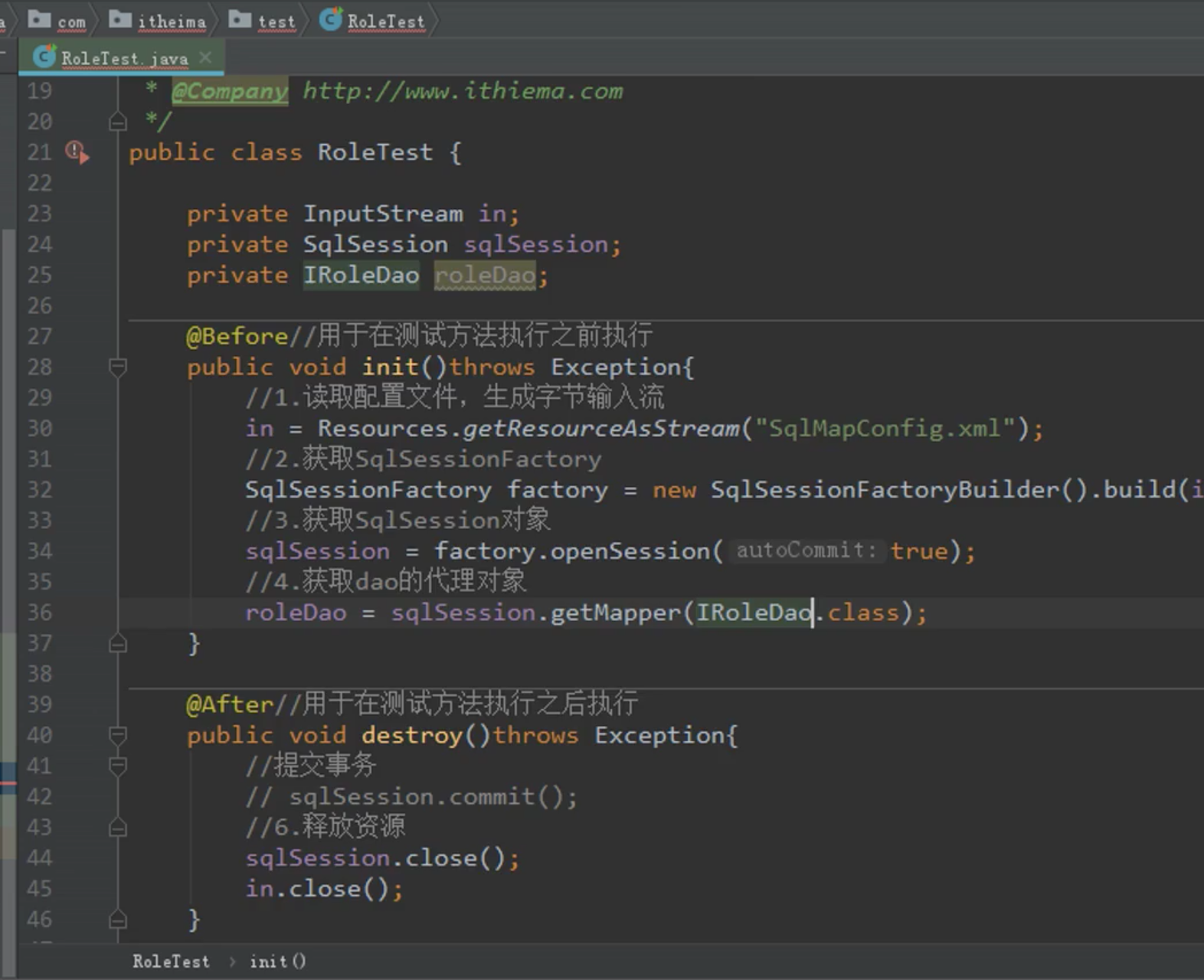Open RoleTest in the navigation bar
The height and width of the screenshot is (980, 1204).
pos(386,21)
